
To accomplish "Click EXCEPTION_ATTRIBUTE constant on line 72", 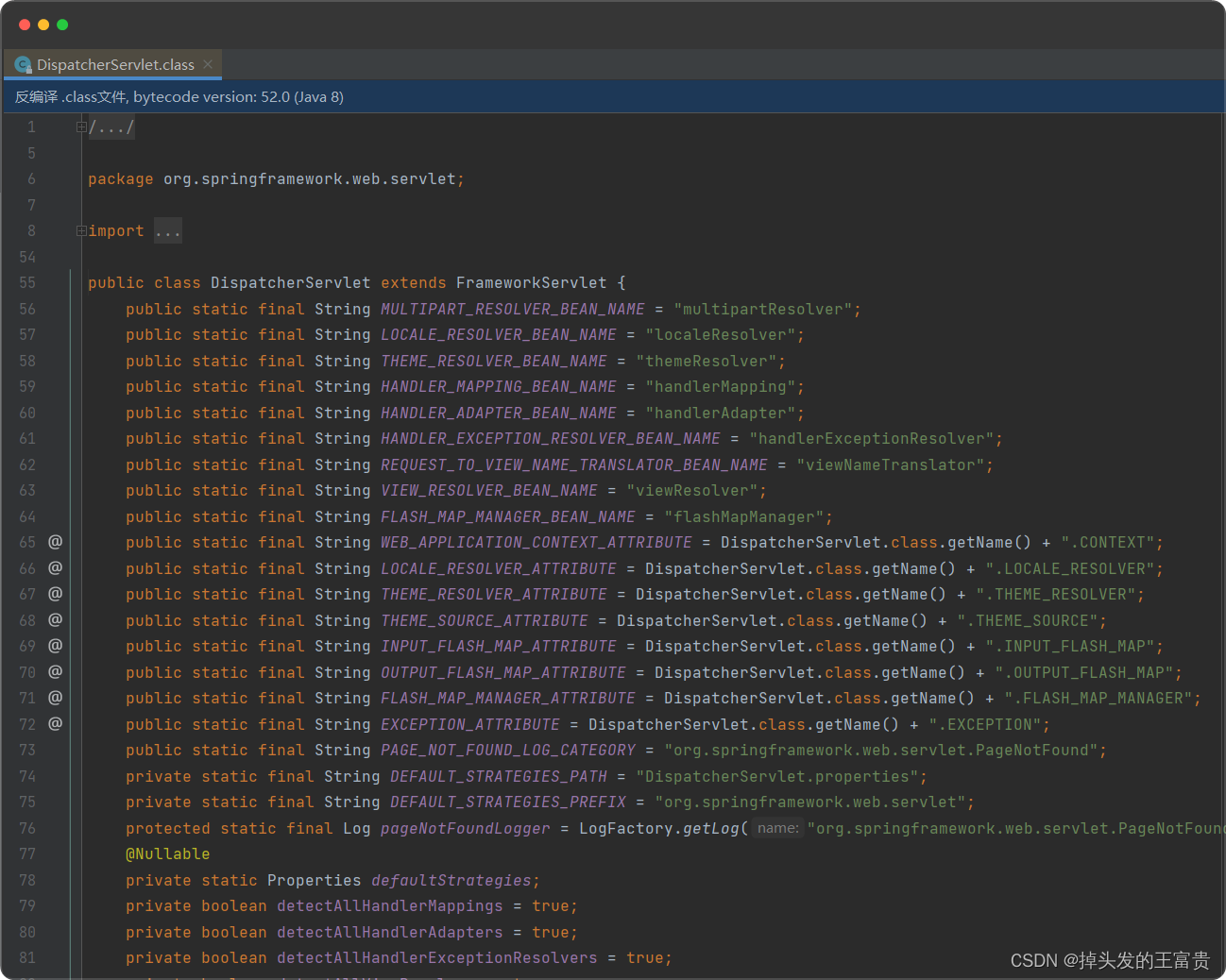I will point(470,724).
